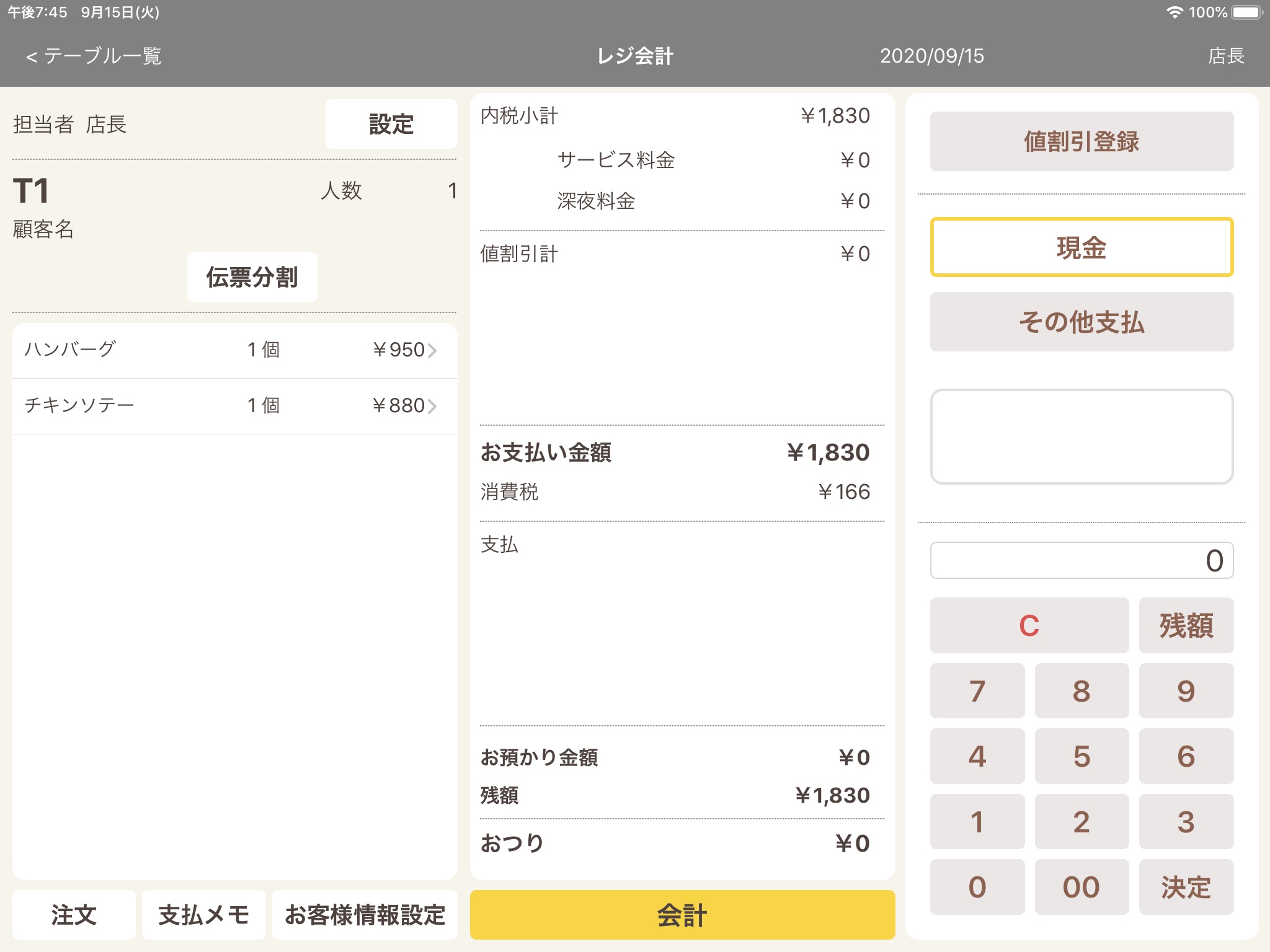Tap the single 0 keypad key
1270x952 pixels.
click(977, 887)
